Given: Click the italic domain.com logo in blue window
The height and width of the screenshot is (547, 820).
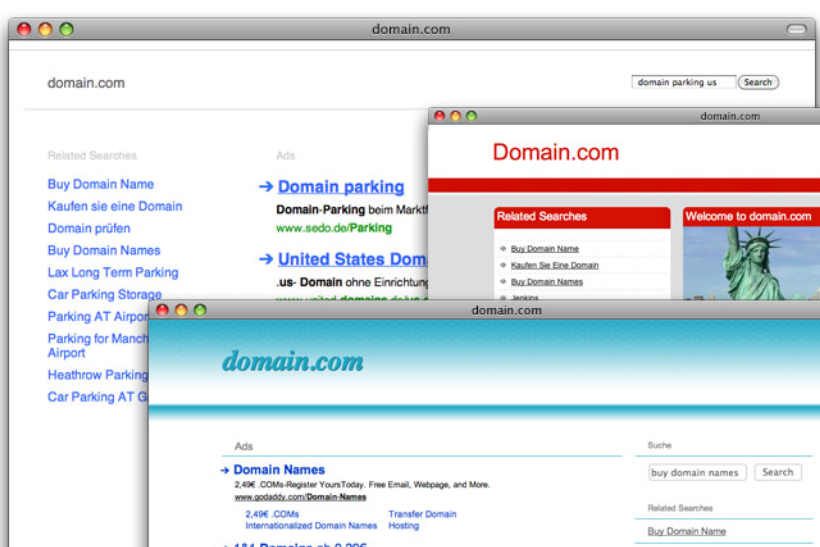Looking at the screenshot, I should [293, 362].
